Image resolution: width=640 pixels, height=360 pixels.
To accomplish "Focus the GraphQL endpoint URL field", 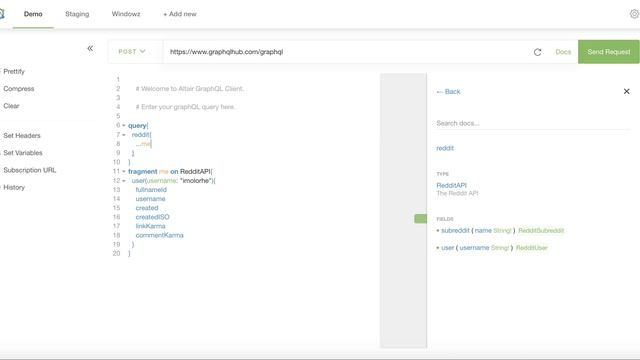I will coord(346,52).
